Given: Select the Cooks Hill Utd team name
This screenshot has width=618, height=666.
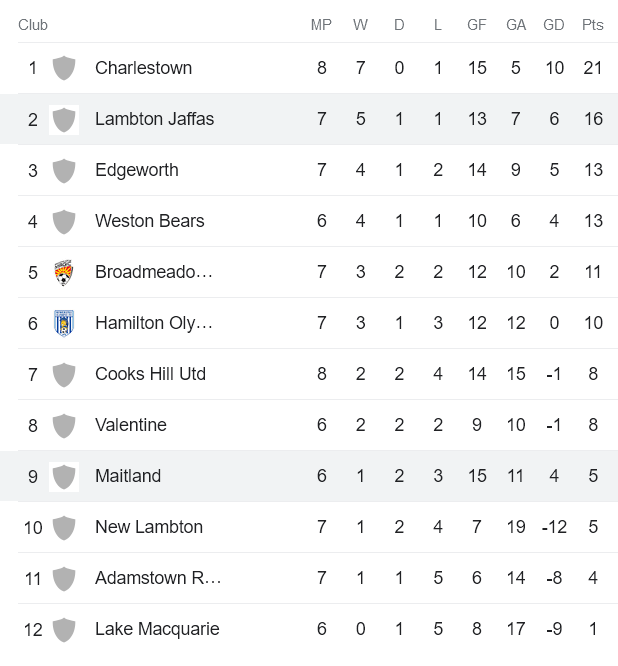Looking at the screenshot, I should [150, 374].
